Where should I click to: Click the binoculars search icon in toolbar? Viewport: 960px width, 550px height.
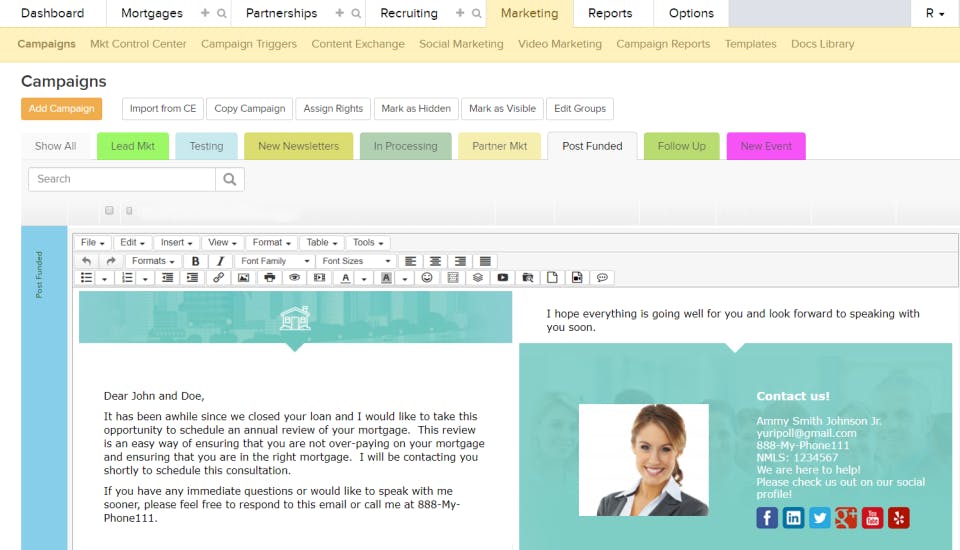528,277
